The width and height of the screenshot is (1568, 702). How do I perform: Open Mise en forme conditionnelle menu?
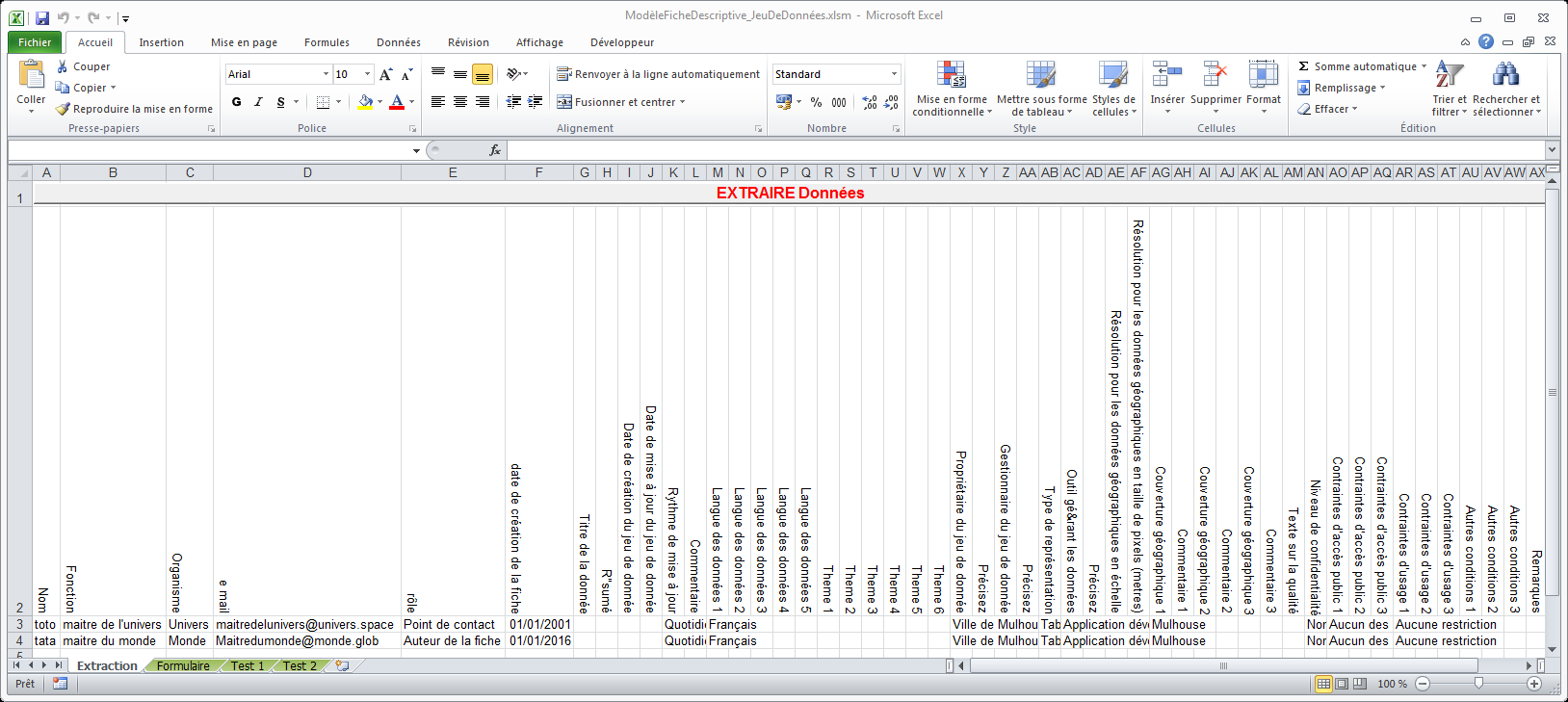(x=952, y=89)
